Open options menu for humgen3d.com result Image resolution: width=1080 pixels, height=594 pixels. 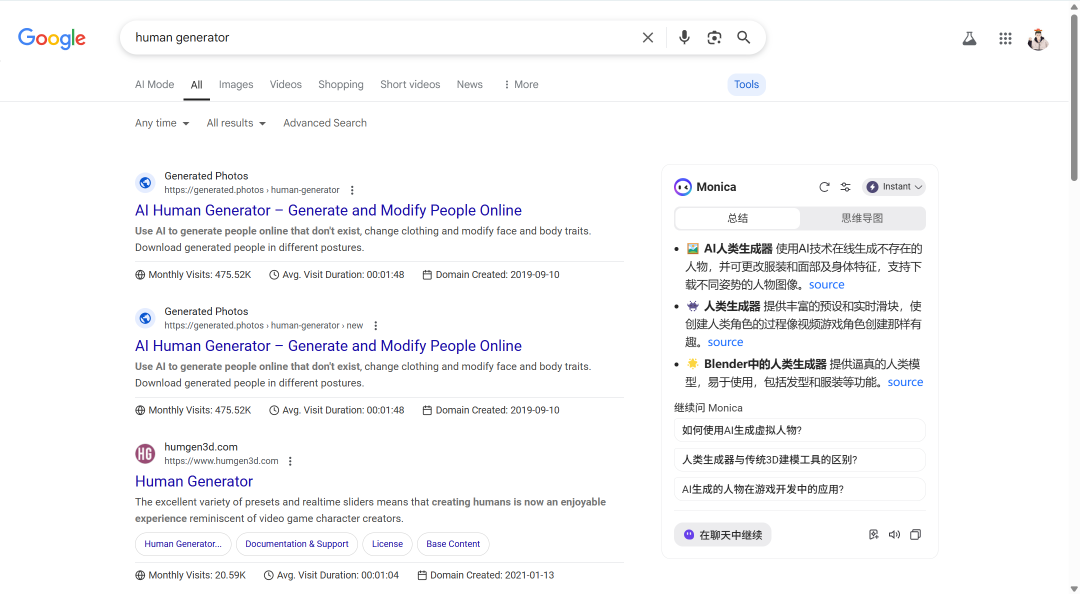tap(290, 461)
